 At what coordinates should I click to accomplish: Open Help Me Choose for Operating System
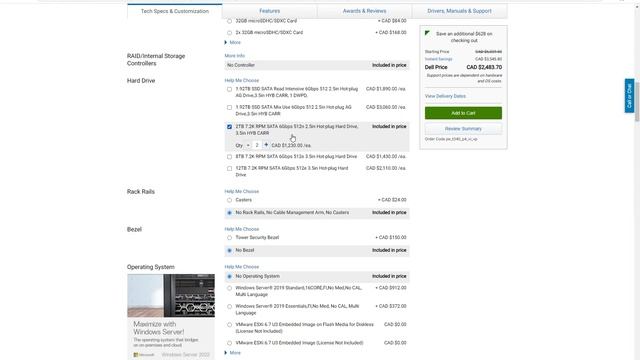tap(242, 267)
